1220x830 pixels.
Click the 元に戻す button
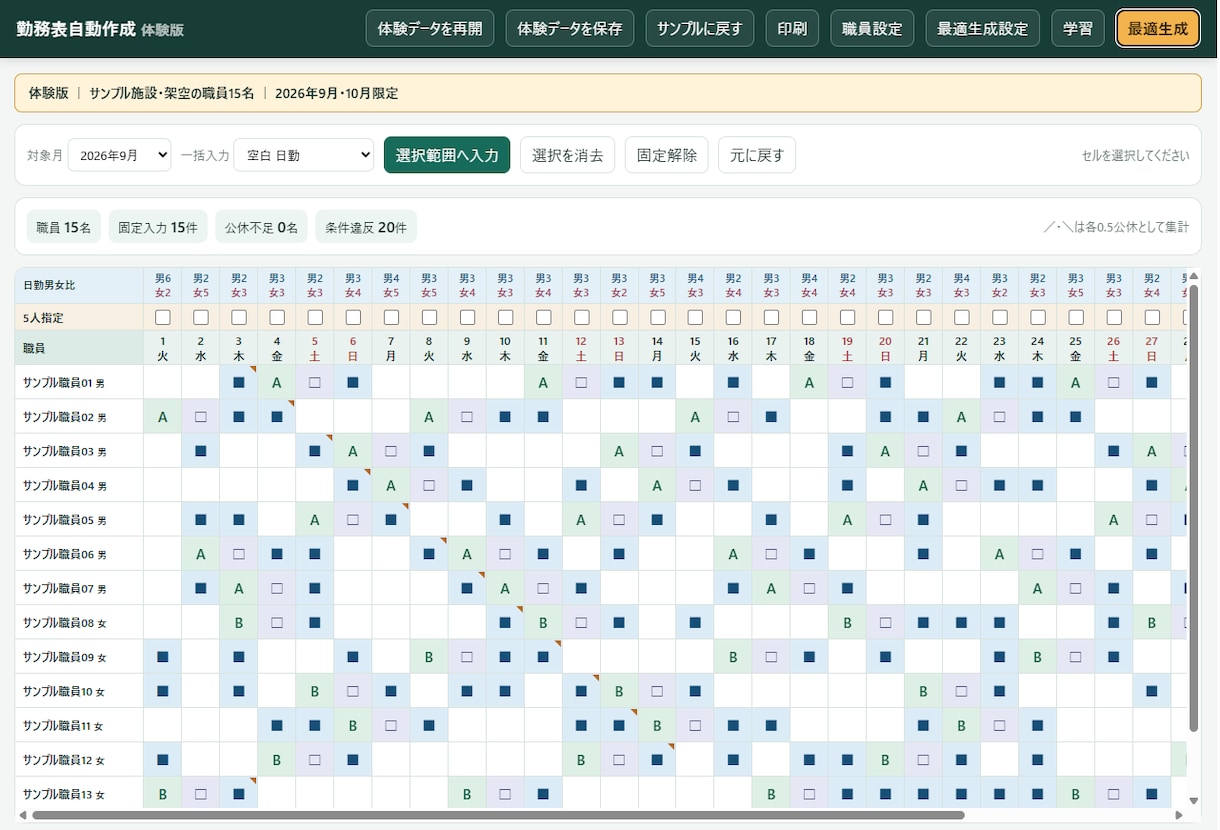coord(757,155)
